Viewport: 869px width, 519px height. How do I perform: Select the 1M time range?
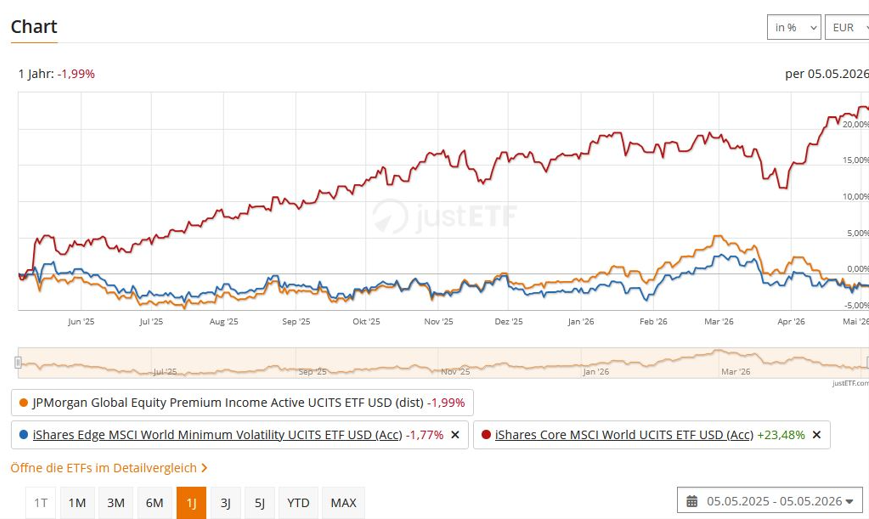[x=77, y=503]
